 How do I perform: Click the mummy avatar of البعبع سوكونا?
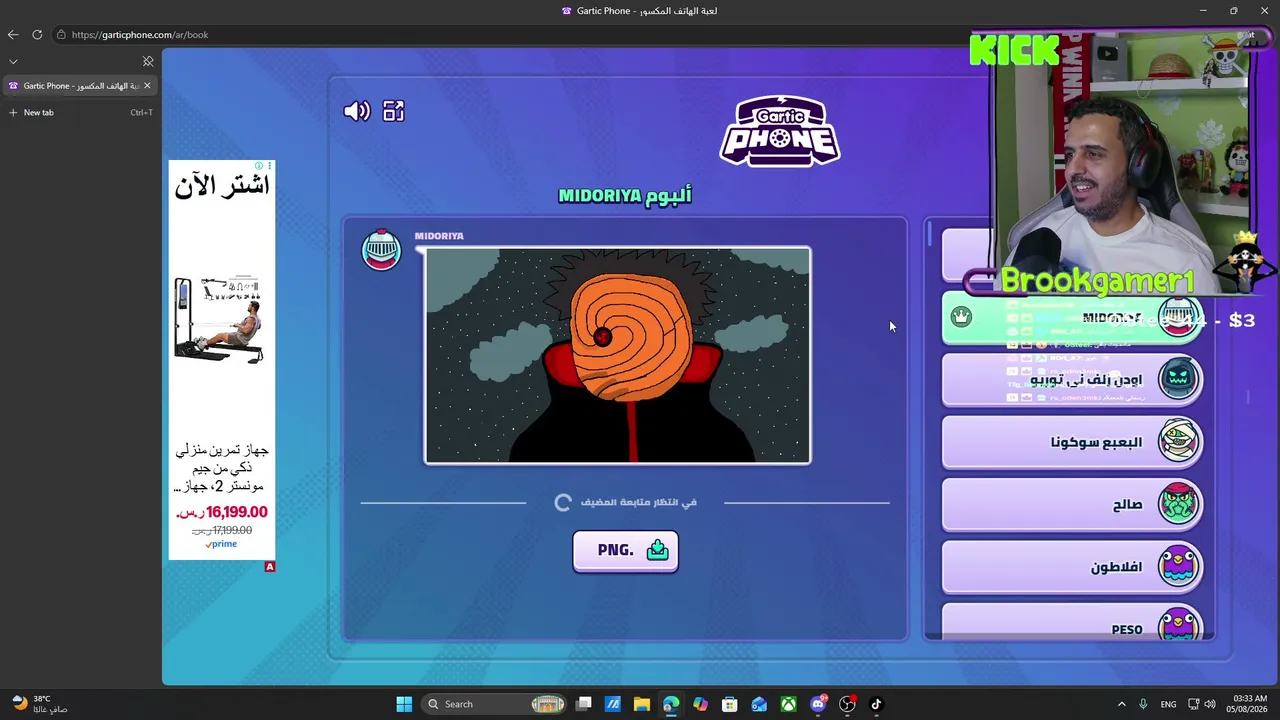(1179, 442)
